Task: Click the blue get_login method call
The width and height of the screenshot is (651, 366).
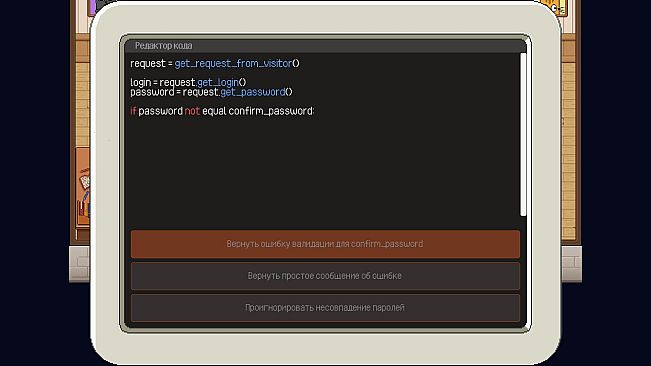Action: [x=218, y=83]
